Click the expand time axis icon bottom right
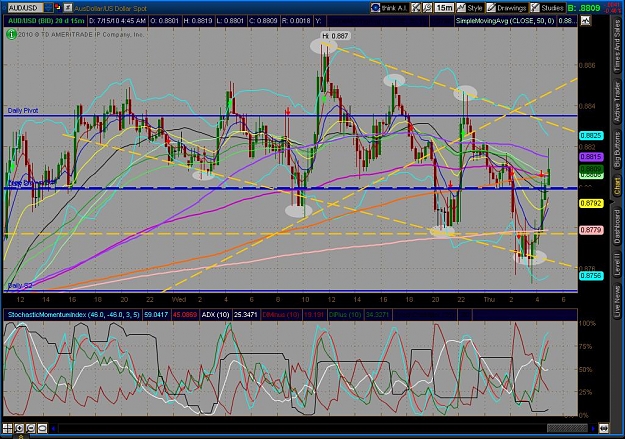Viewport: 625px width, 439px height. [604, 429]
